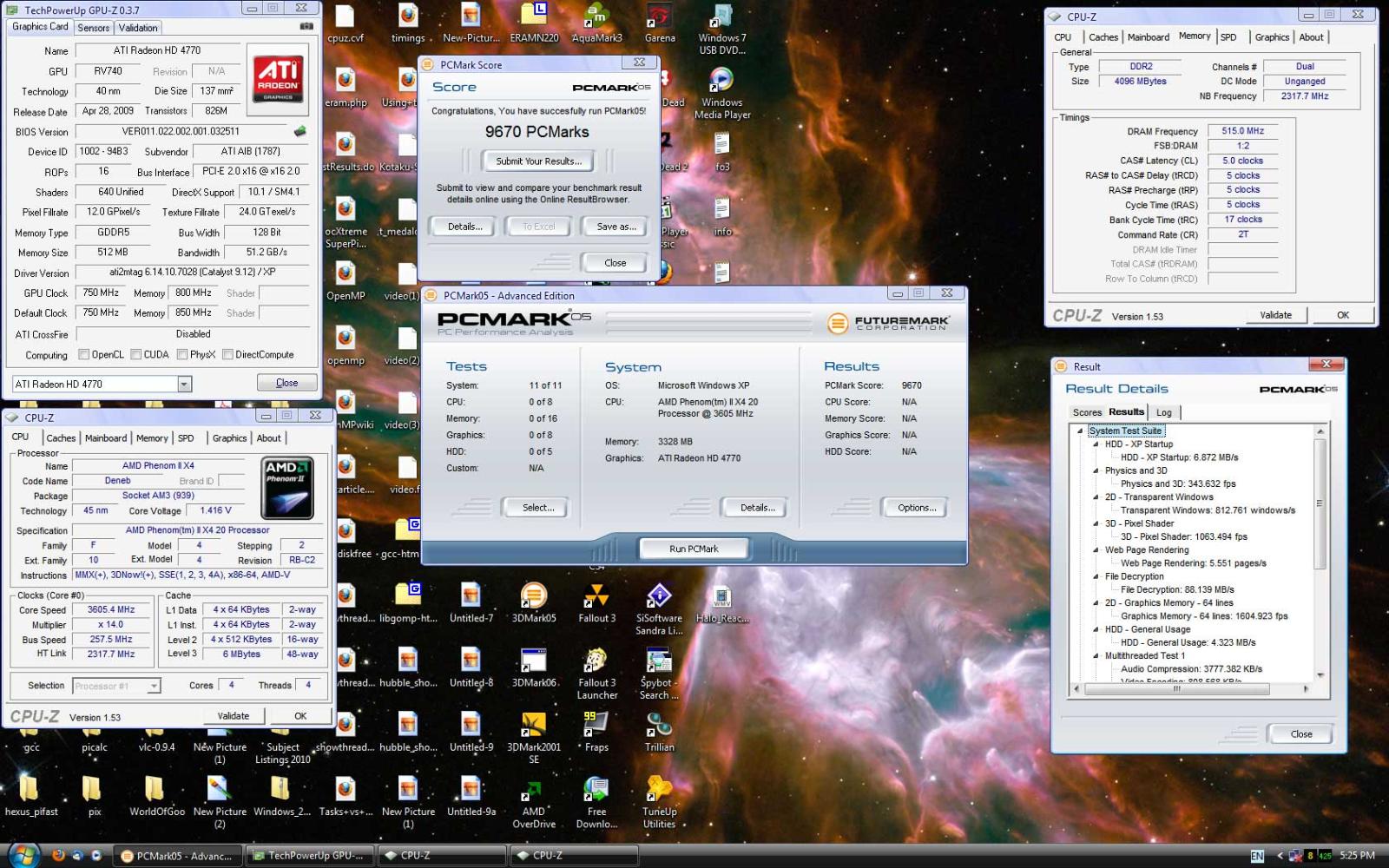
Task: Toggle the PhysX checkbox in GPU-Z
Action: click(x=181, y=354)
